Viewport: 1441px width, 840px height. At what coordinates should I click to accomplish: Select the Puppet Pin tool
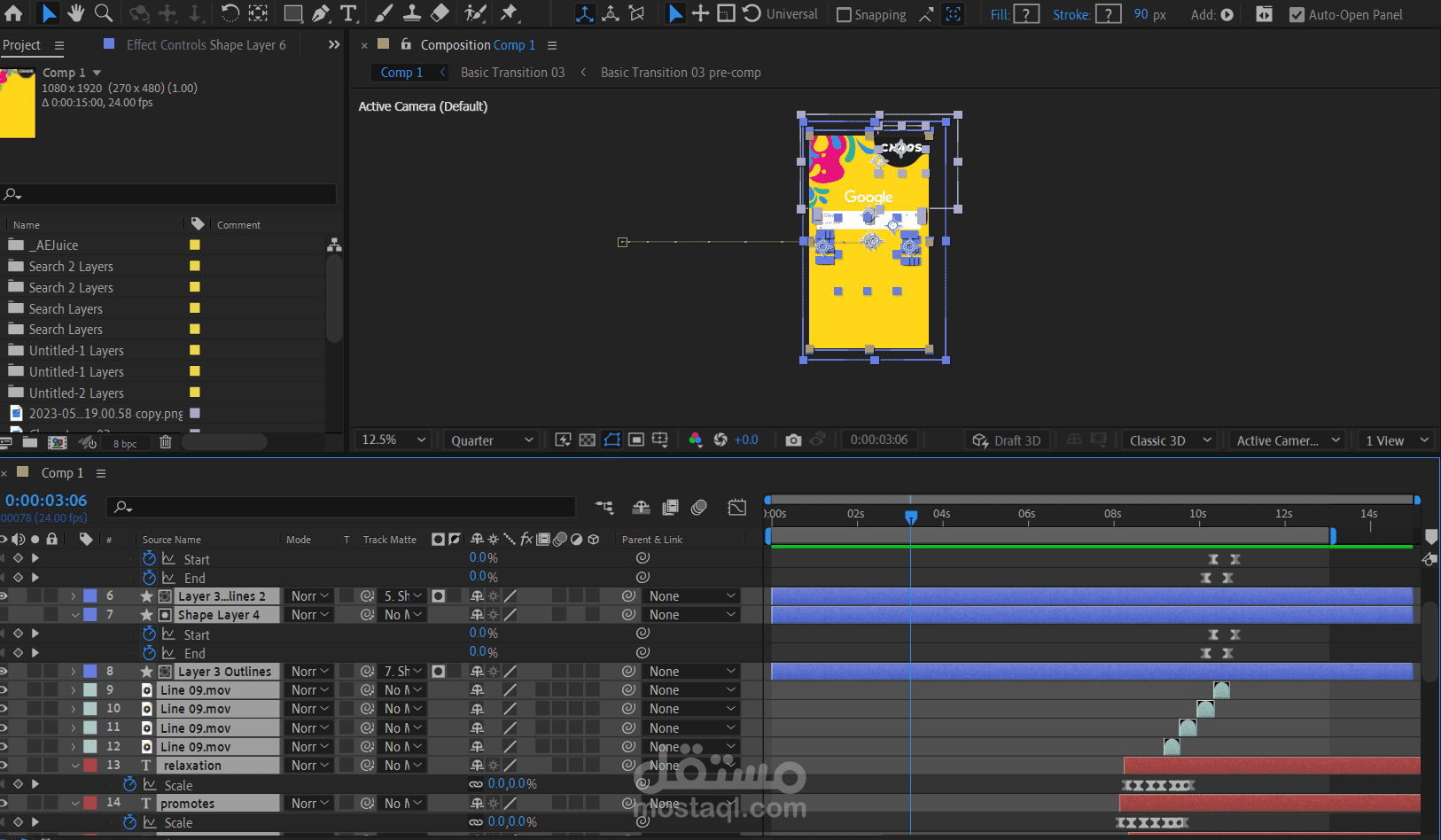pos(510,13)
